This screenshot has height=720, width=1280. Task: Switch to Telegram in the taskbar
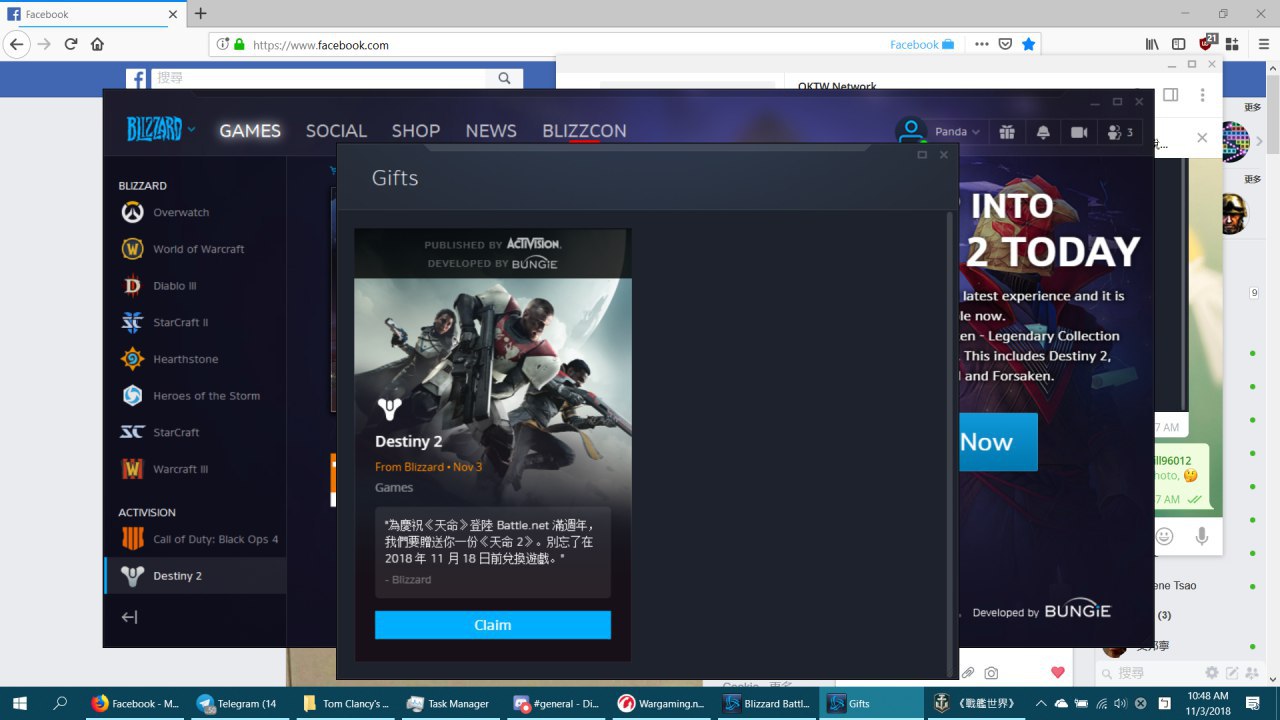click(x=238, y=703)
